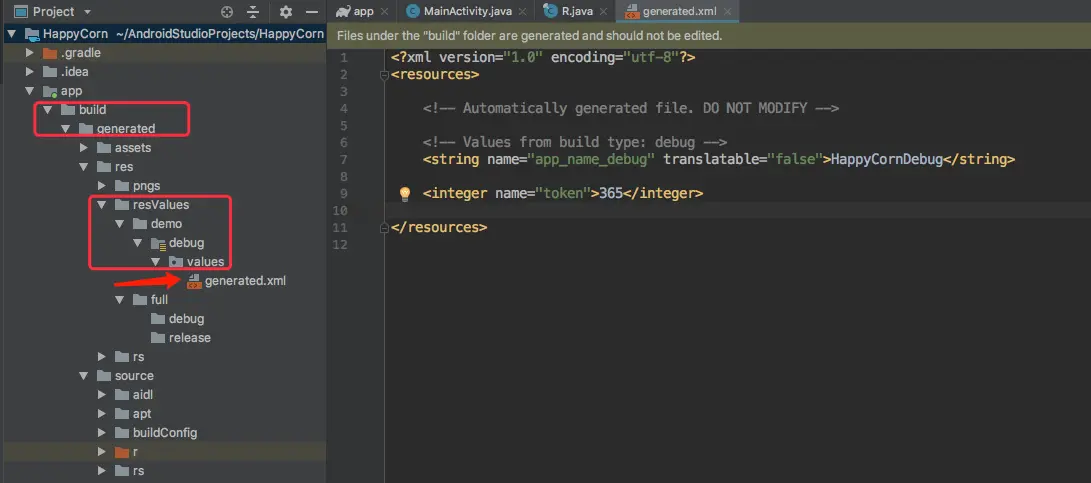Screen dimensions: 1091x483
Task: Click the scroll-from-source target icon
Action: (x=226, y=12)
